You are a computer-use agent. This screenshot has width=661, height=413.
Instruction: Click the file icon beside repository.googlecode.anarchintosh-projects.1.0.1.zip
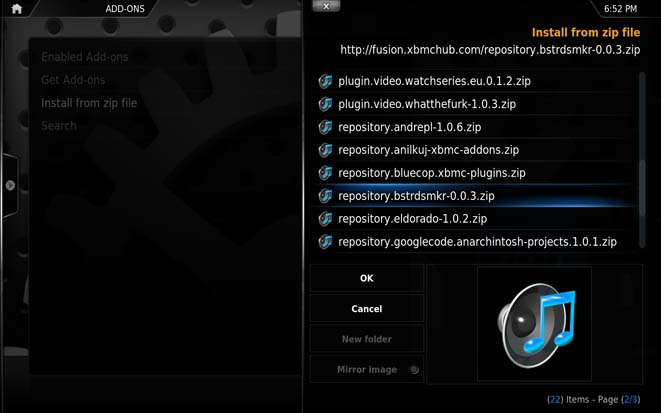[x=325, y=241]
